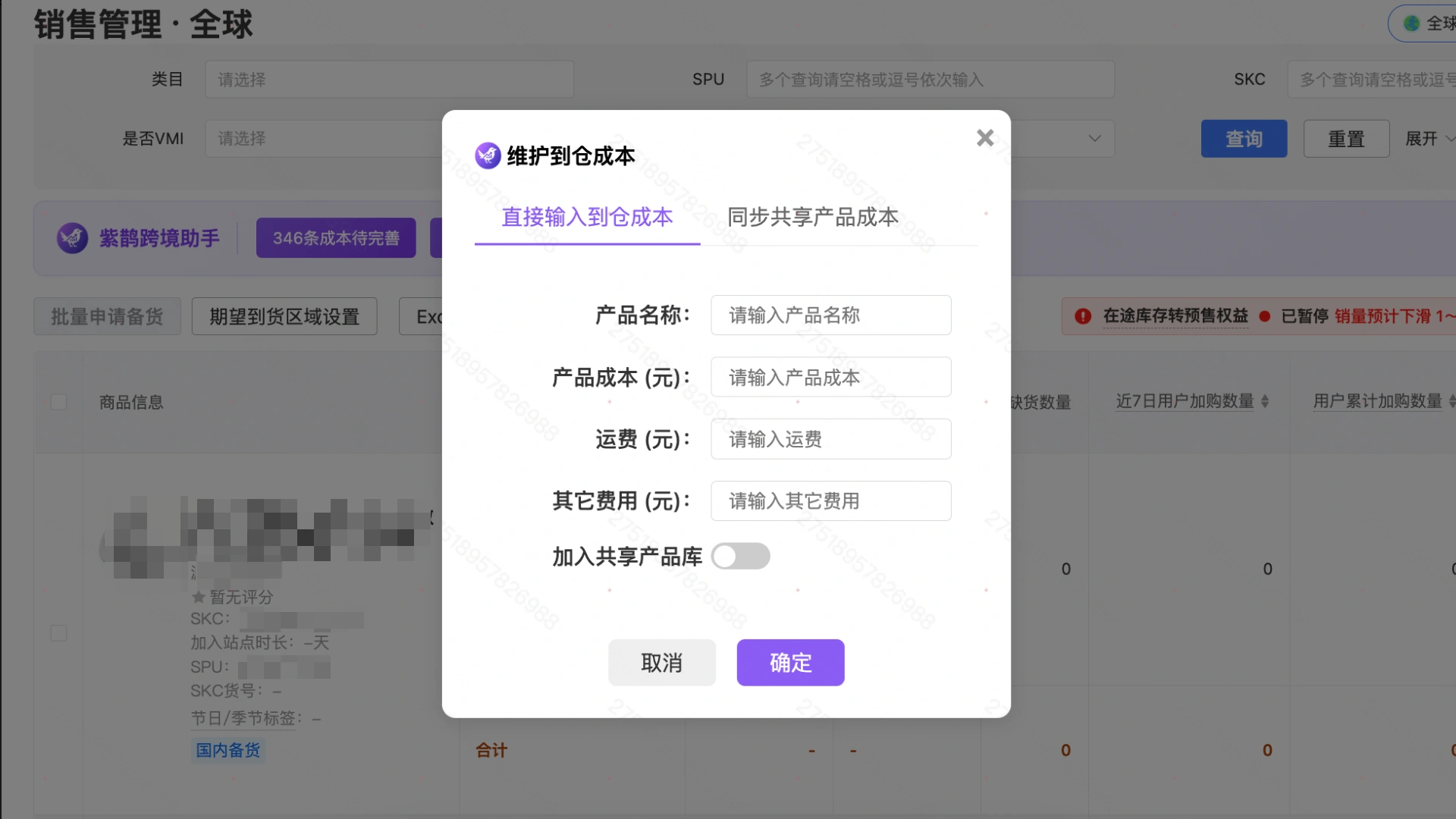Image resolution: width=1456 pixels, height=819 pixels.
Task: Toggle the 加入共享产品库 switch
Action: pyautogui.click(x=741, y=557)
